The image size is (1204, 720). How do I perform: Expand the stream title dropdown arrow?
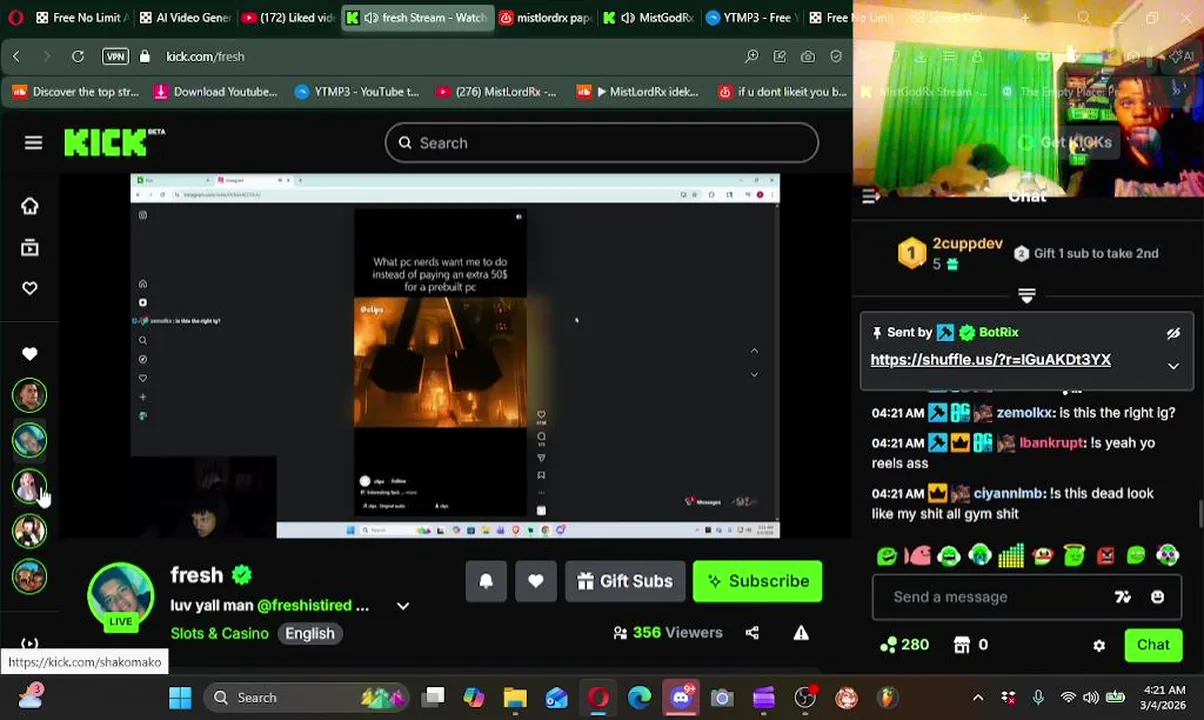coord(403,606)
